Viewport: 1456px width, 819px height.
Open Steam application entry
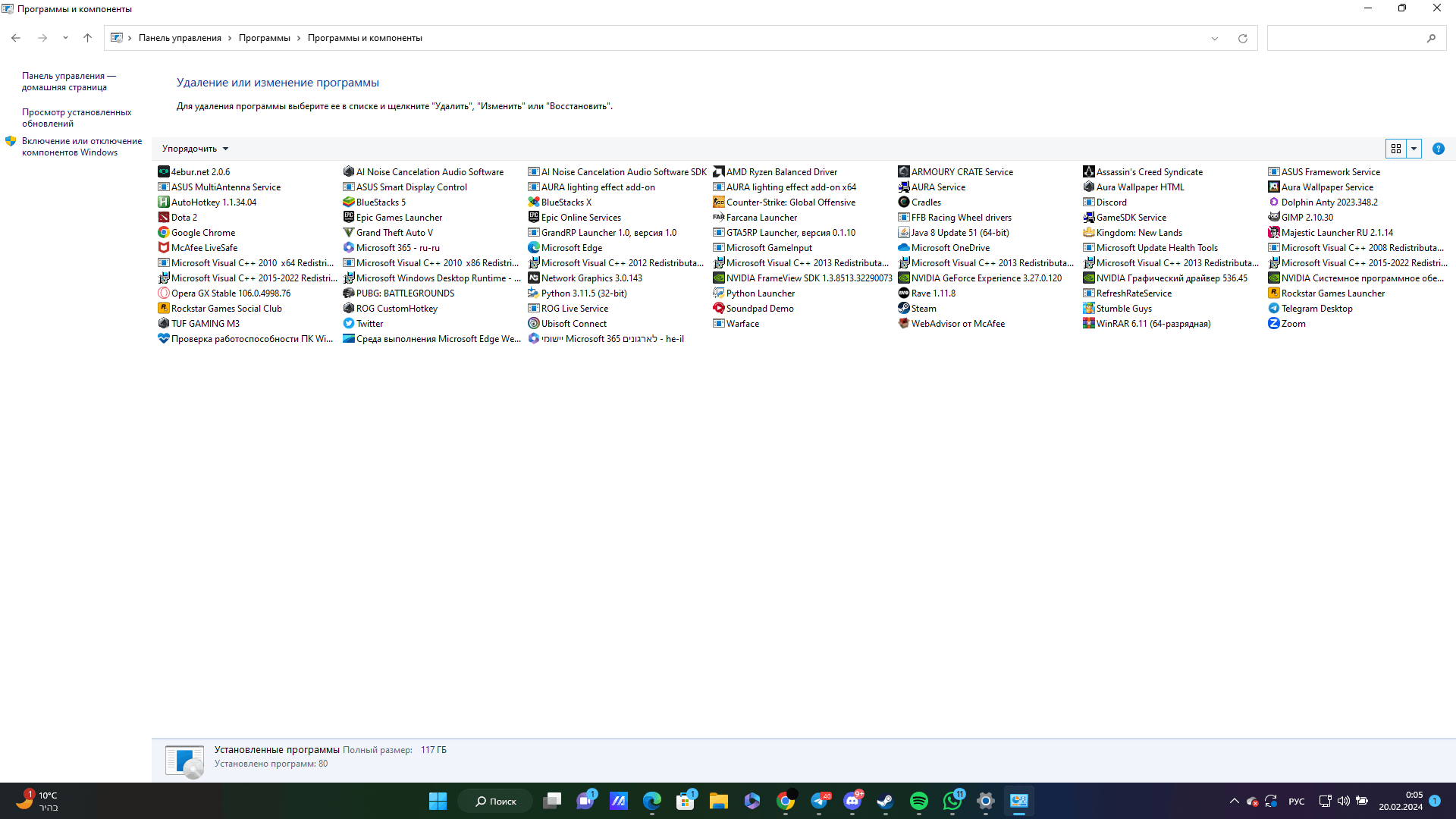coord(921,308)
